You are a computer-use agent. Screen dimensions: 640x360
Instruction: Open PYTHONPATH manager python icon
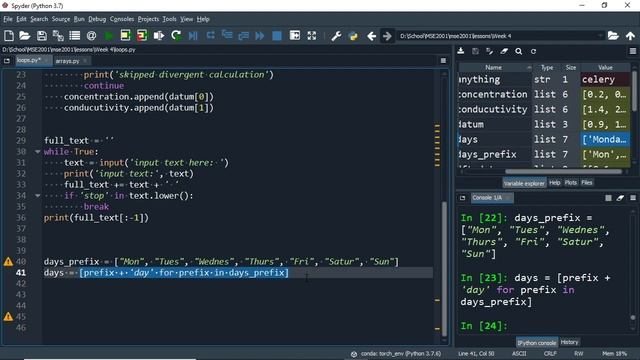click(353, 36)
